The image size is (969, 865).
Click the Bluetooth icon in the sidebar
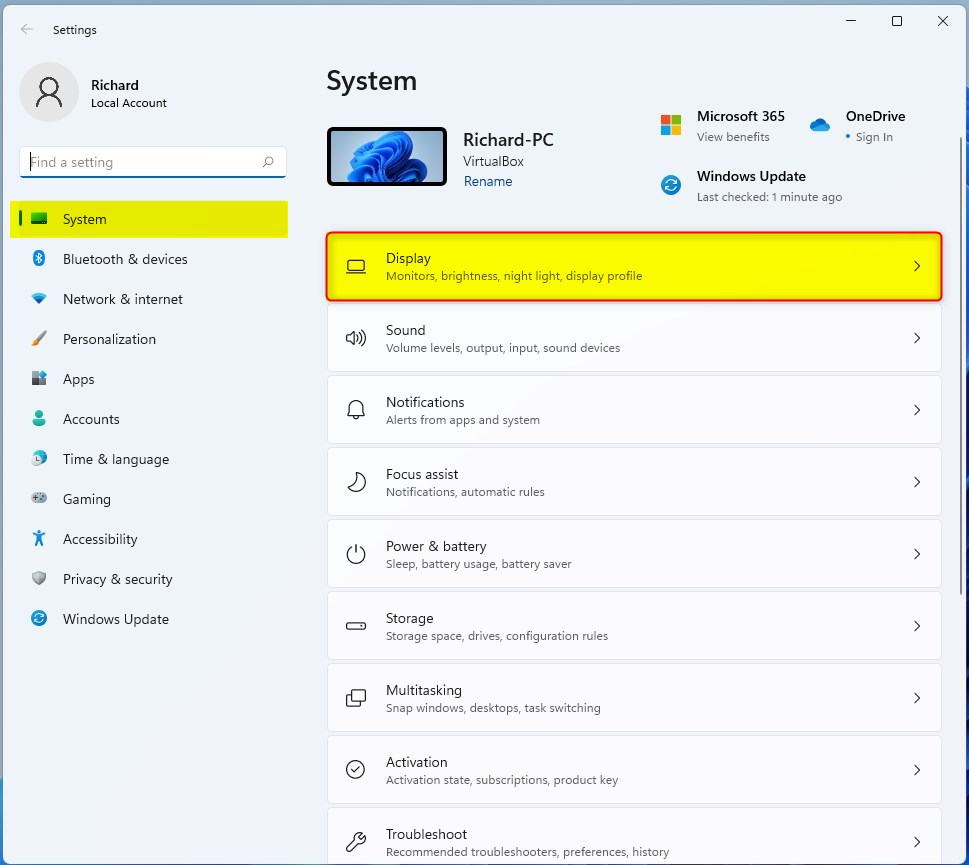click(x=39, y=259)
